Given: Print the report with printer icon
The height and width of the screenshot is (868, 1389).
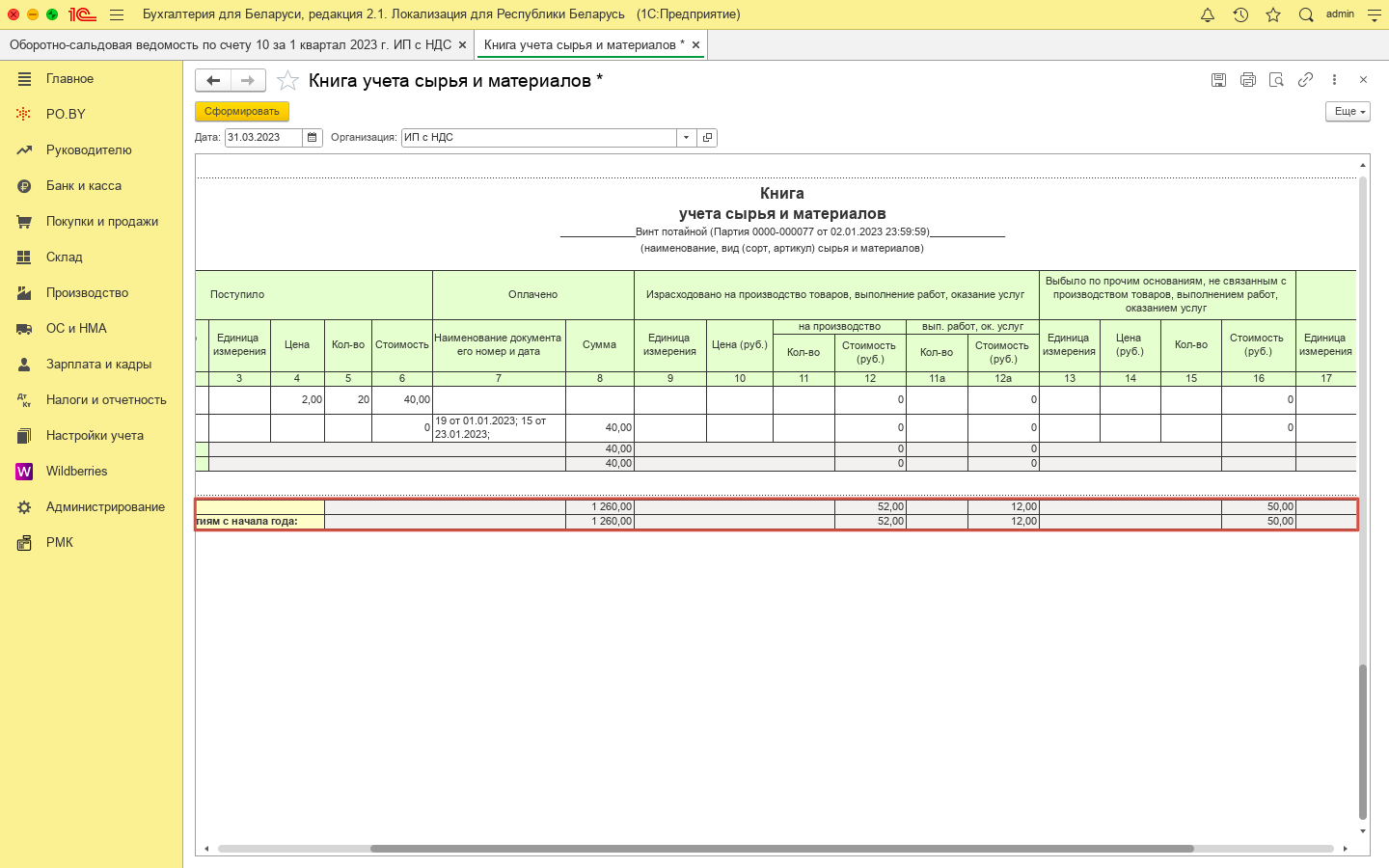Looking at the screenshot, I should (1247, 80).
